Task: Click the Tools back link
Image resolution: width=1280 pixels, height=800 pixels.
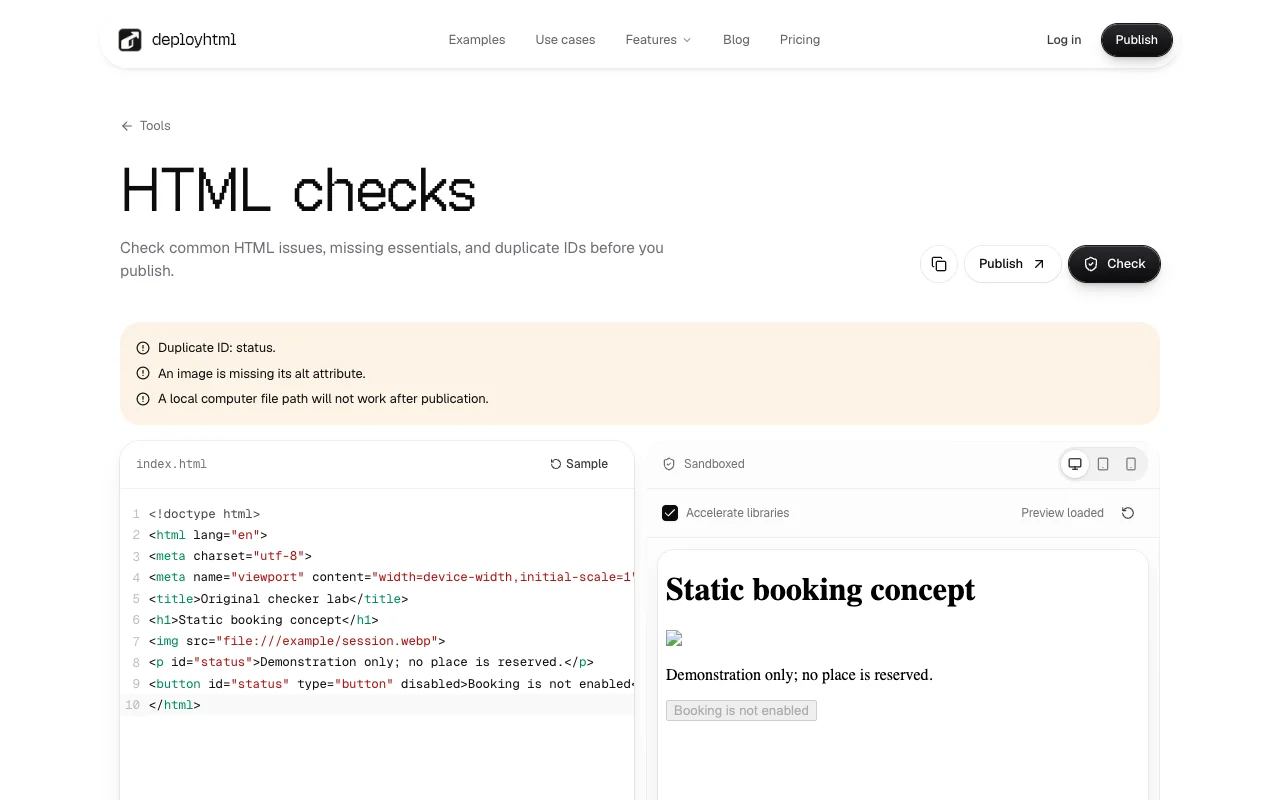Action: click(146, 126)
